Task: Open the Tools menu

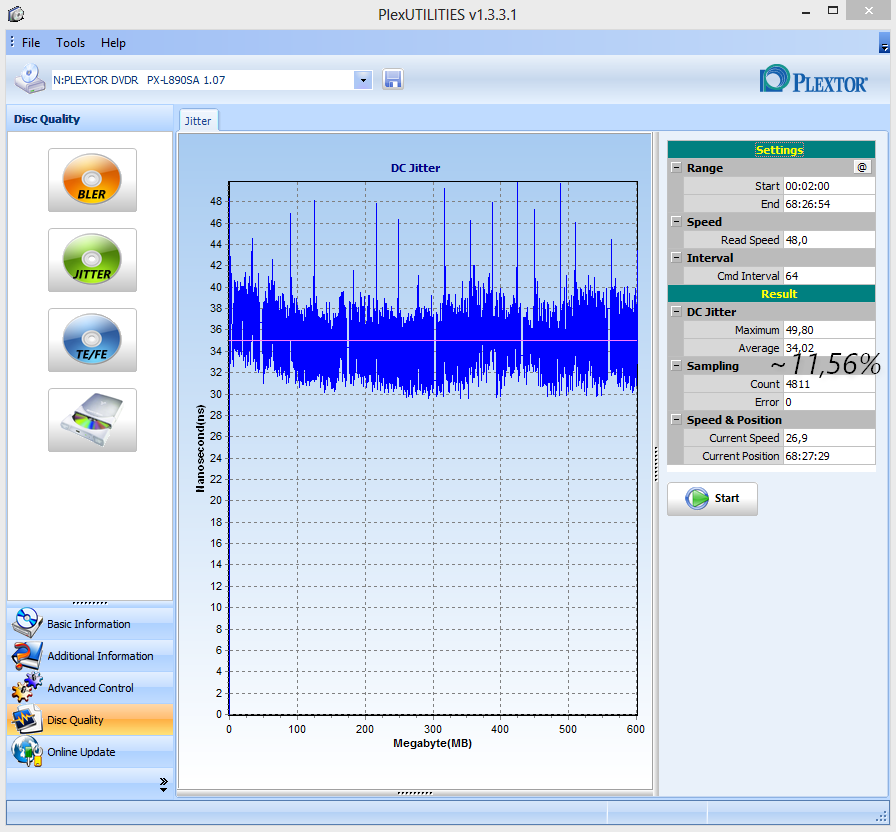Action: click(70, 43)
